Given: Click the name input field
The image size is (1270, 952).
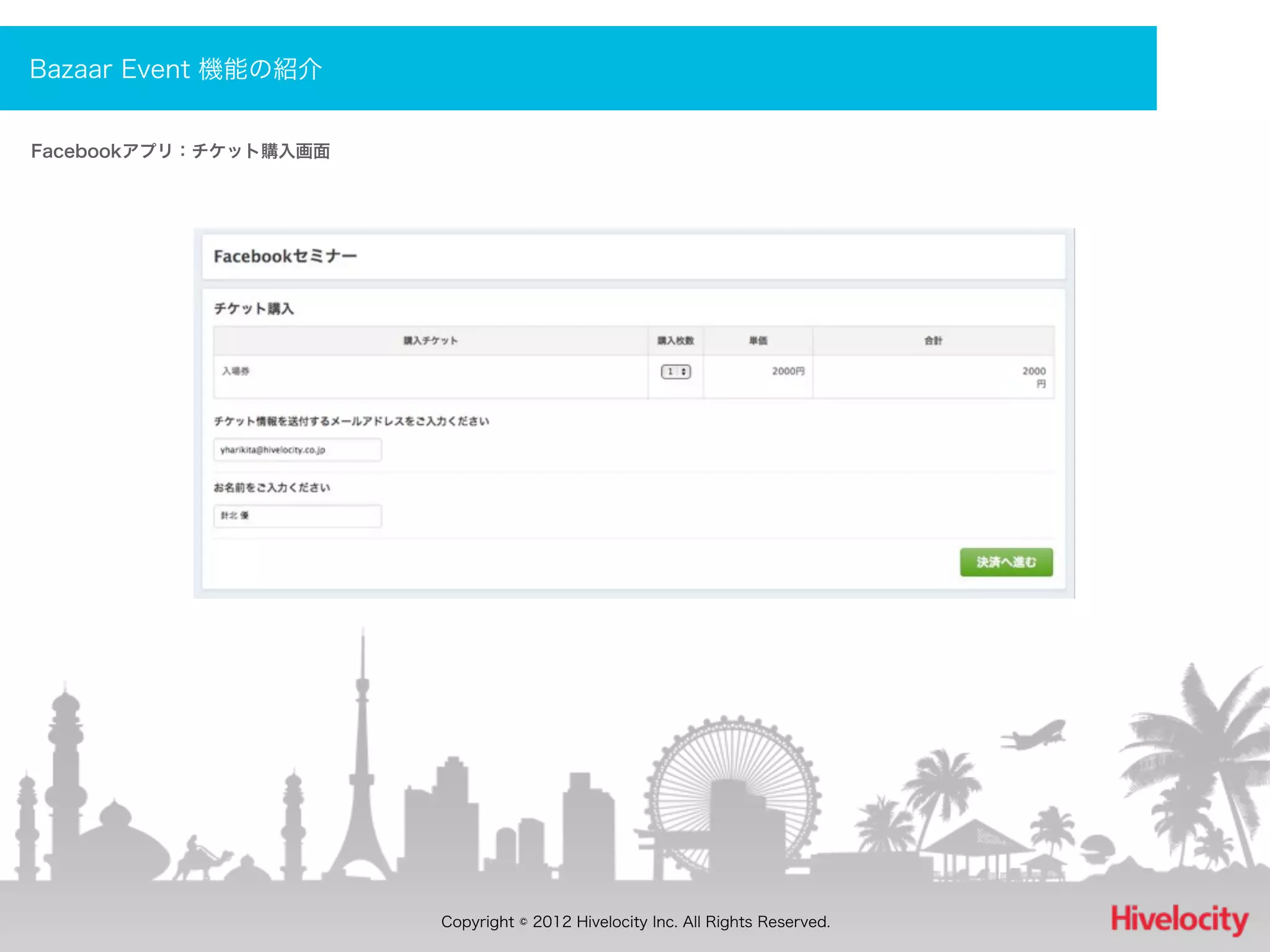Looking at the screenshot, I should click(x=297, y=516).
